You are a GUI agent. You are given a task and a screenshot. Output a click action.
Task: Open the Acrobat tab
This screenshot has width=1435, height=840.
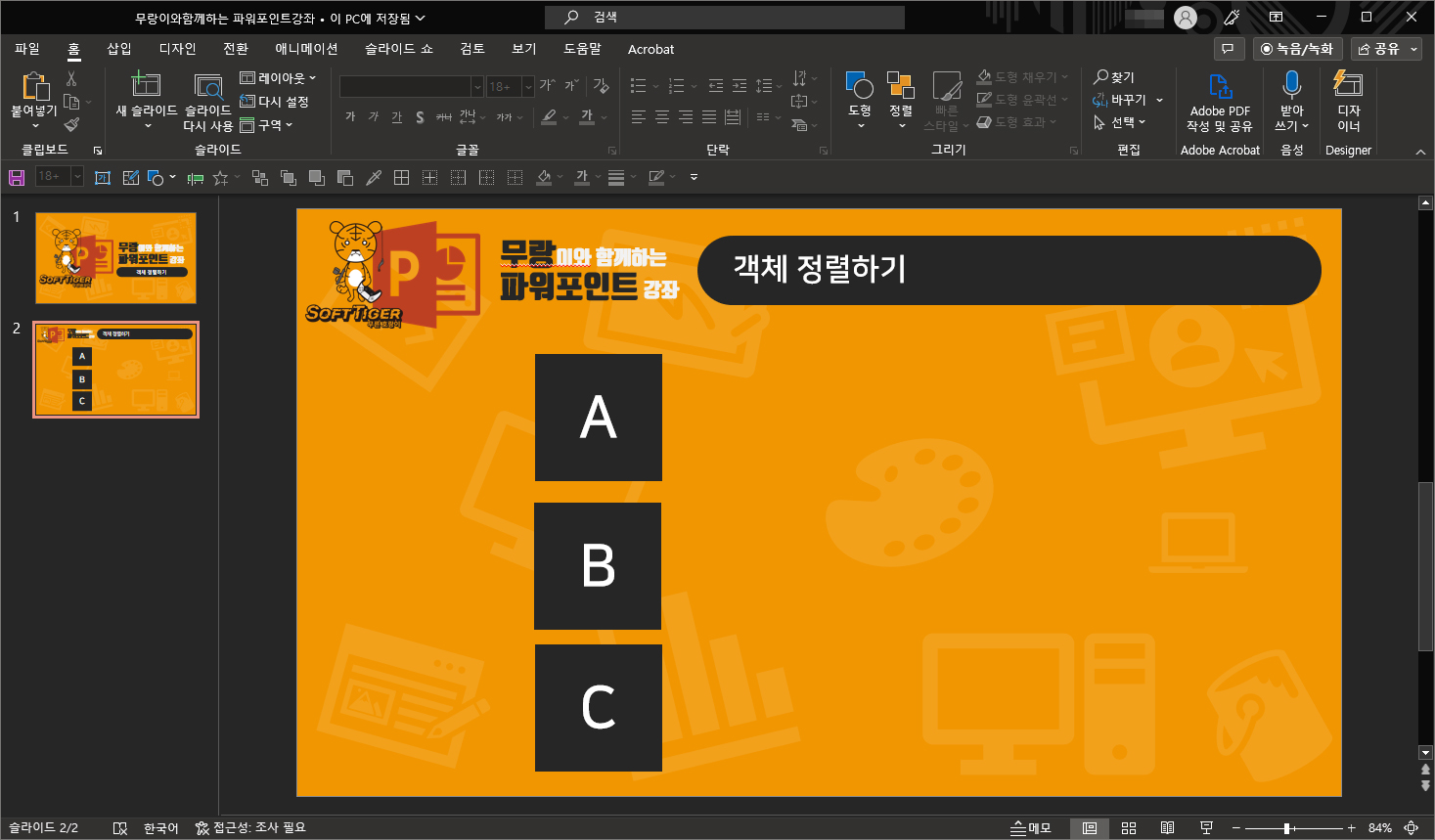pyautogui.click(x=650, y=49)
